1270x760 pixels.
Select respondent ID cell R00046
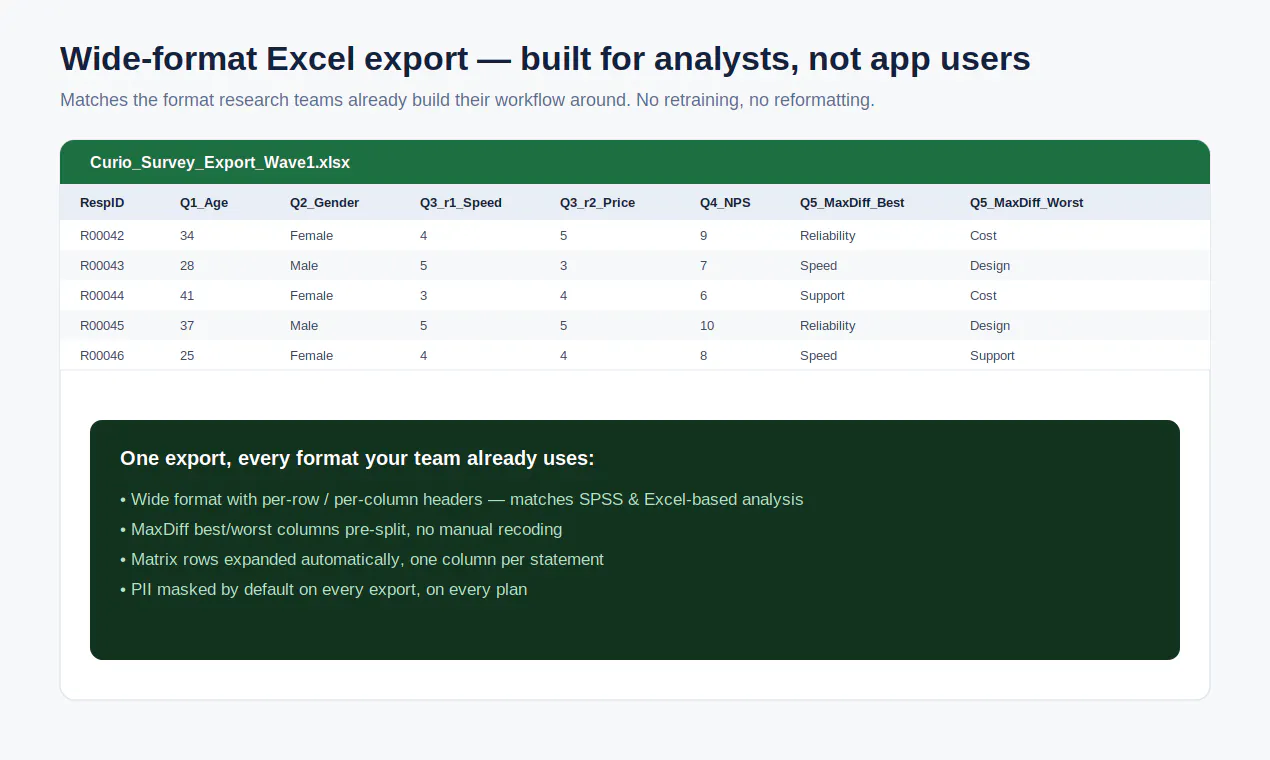click(x=102, y=355)
